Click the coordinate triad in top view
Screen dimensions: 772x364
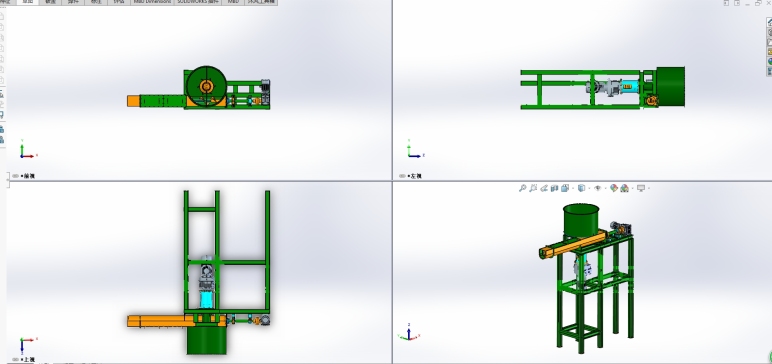tap(28, 346)
